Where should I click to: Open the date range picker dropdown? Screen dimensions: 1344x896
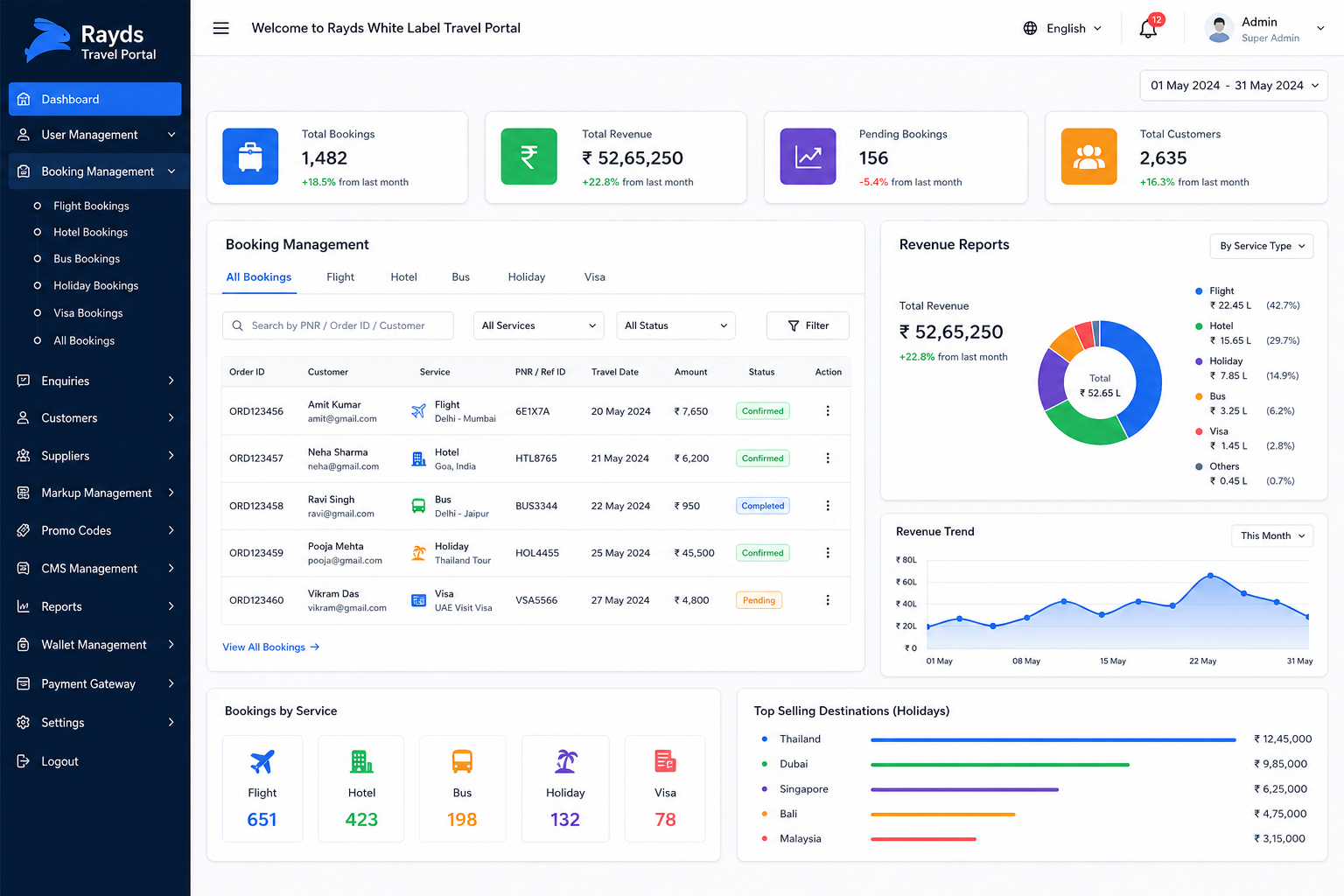pos(1234,86)
